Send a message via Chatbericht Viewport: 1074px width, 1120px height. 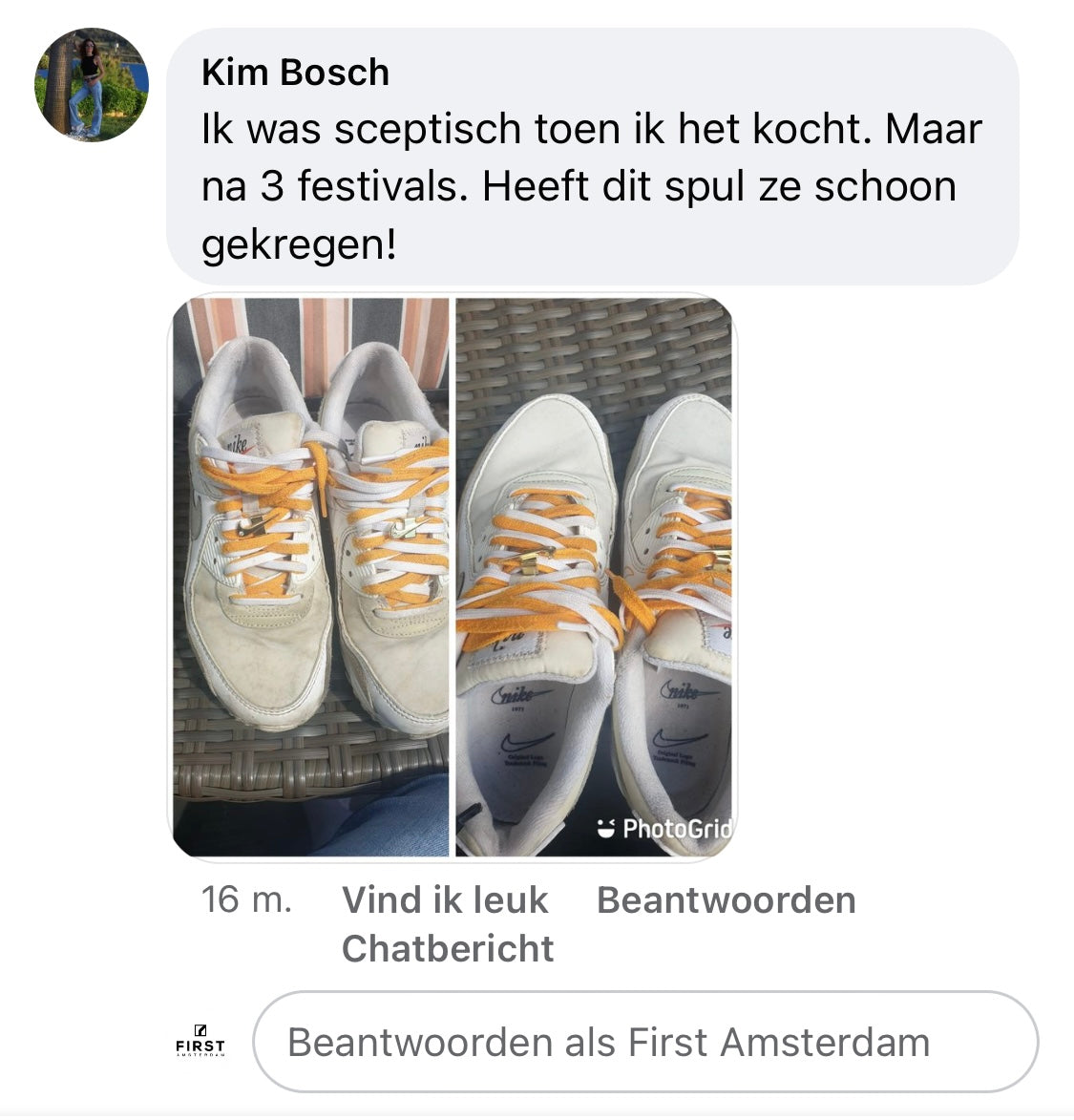(448, 948)
